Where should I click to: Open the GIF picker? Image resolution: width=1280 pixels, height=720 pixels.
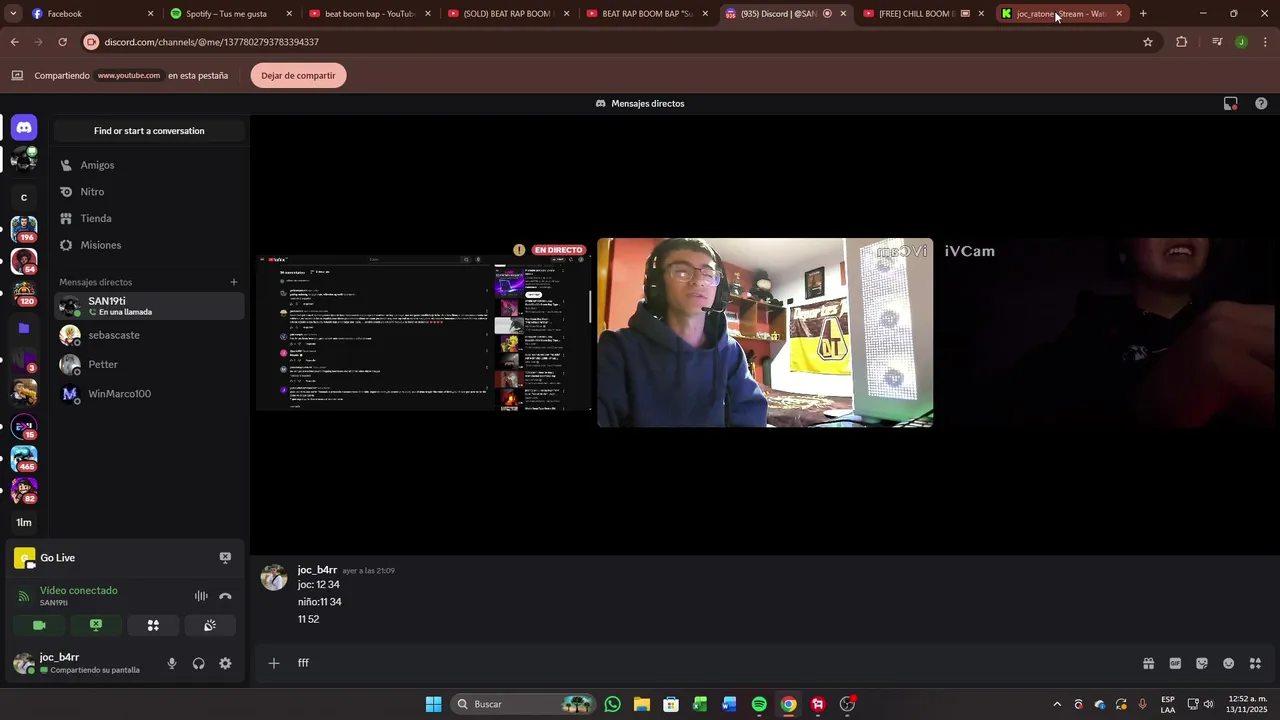coord(1175,663)
